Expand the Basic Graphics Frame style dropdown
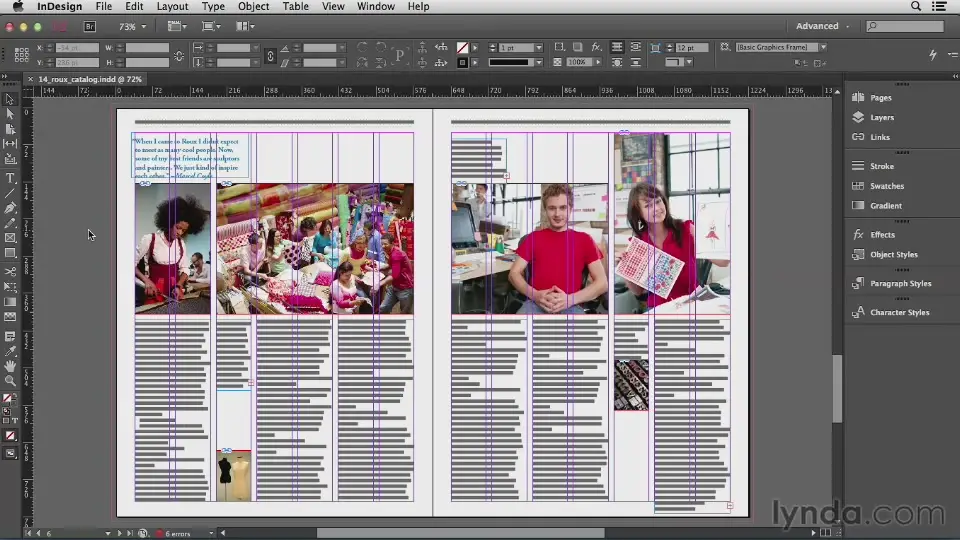Image resolution: width=960 pixels, height=540 pixels. pyautogui.click(x=823, y=47)
